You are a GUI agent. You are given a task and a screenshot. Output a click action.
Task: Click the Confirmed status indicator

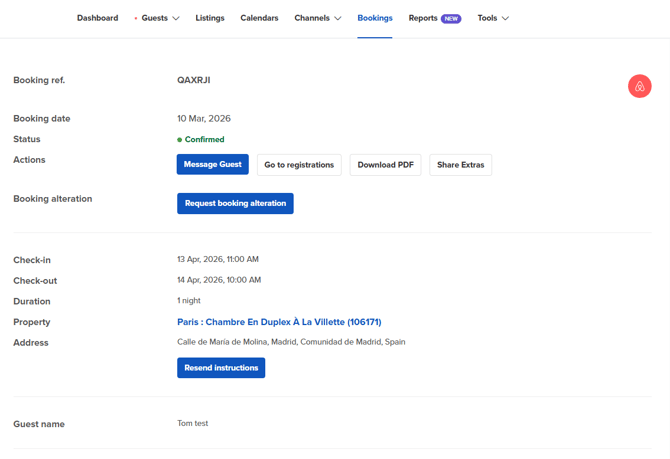click(x=203, y=140)
